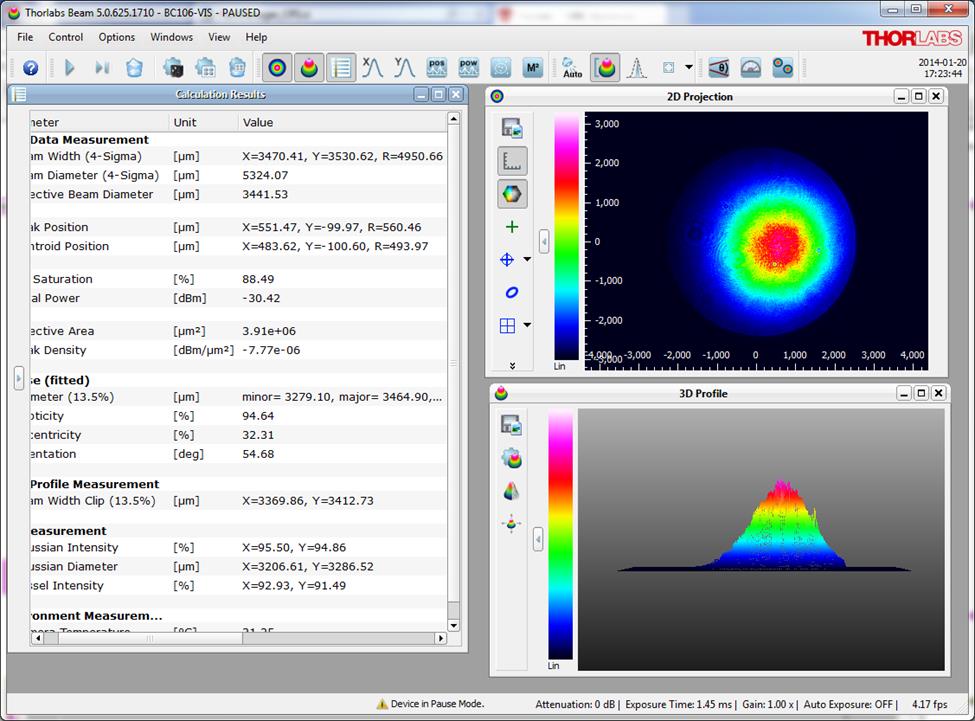Toggle the Calculation Results window toolbar button
Viewport: 975px width, 721px height.
342,68
